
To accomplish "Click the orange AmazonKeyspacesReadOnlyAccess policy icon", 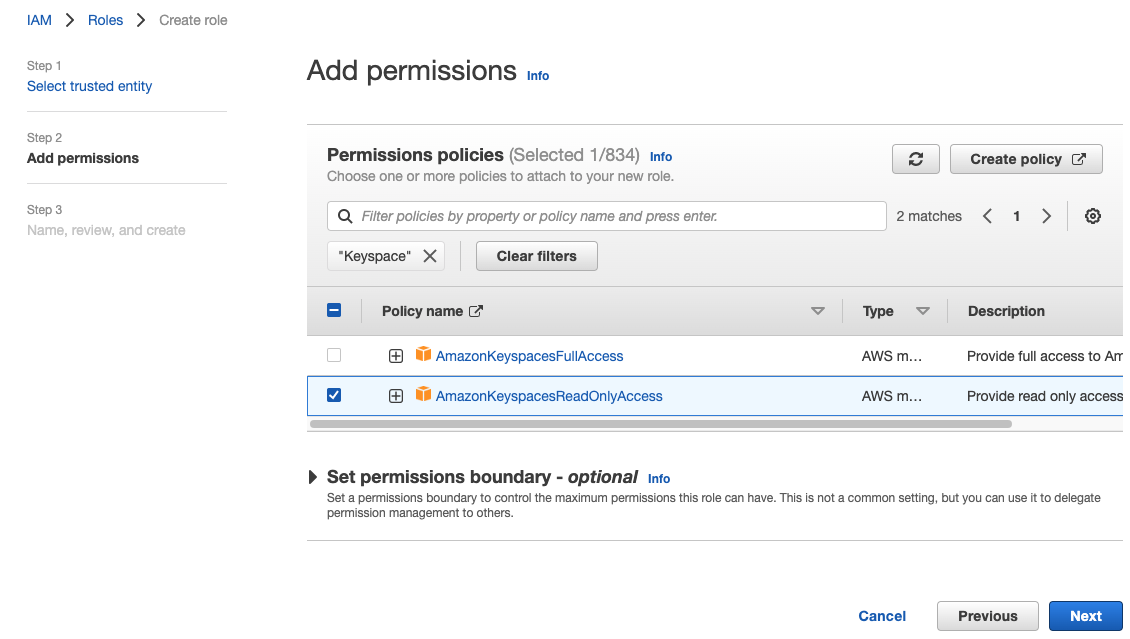I will (x=423, y=395).
